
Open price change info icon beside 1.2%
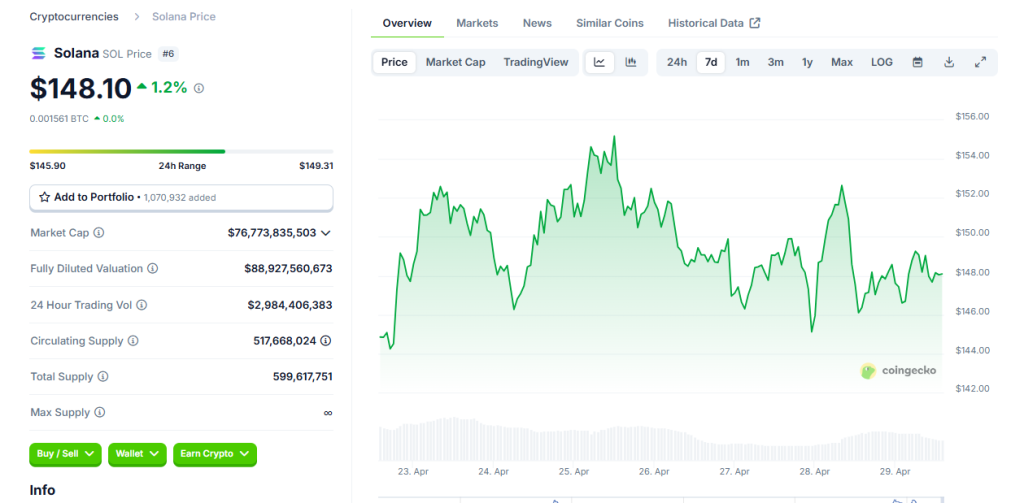[199, 88]
